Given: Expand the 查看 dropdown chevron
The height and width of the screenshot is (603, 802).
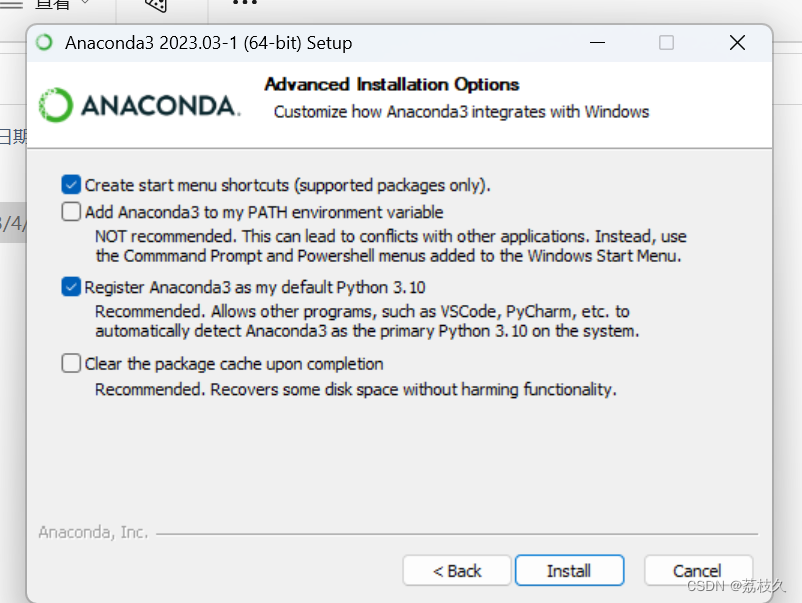Looking at the screenshot, I should click(84, 4).
